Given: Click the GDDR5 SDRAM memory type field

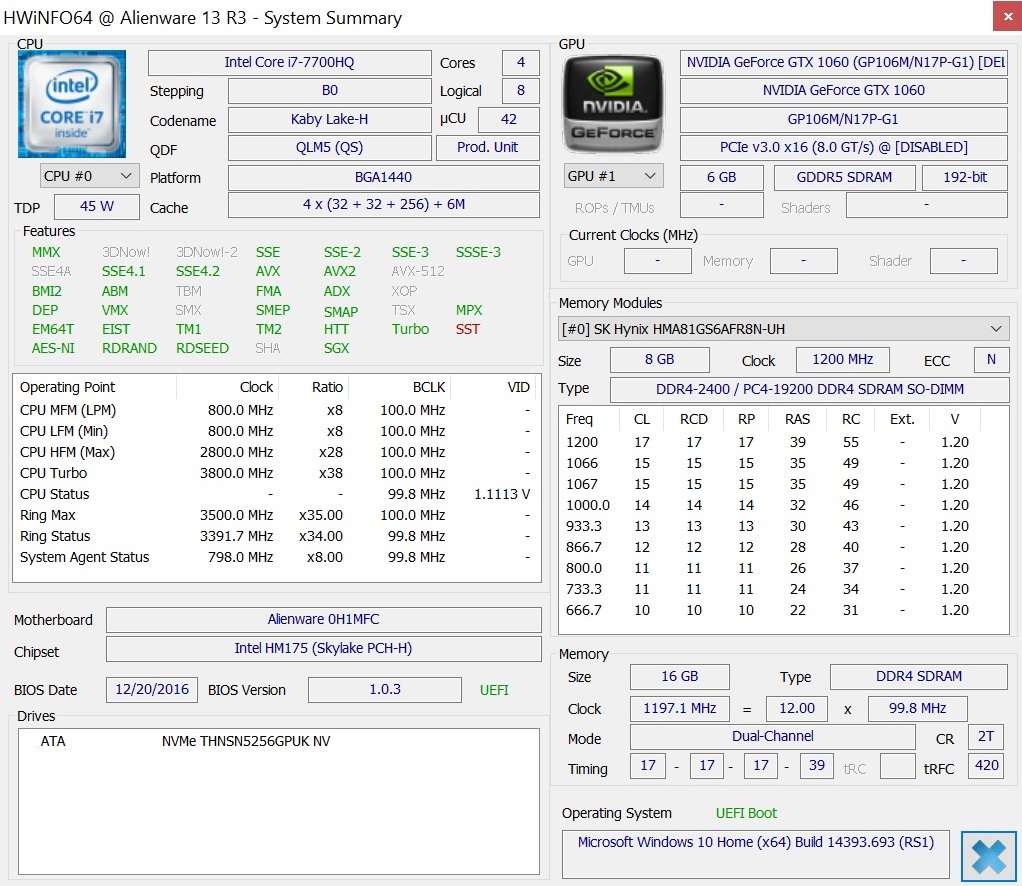Looking at the screenshot, I should point(845,177).
